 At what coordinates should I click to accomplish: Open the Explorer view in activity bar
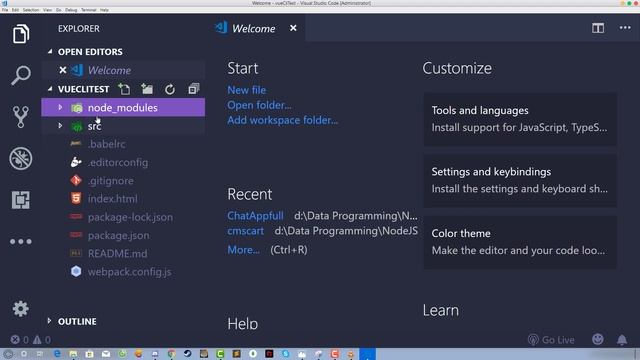(x=21, y=33)
